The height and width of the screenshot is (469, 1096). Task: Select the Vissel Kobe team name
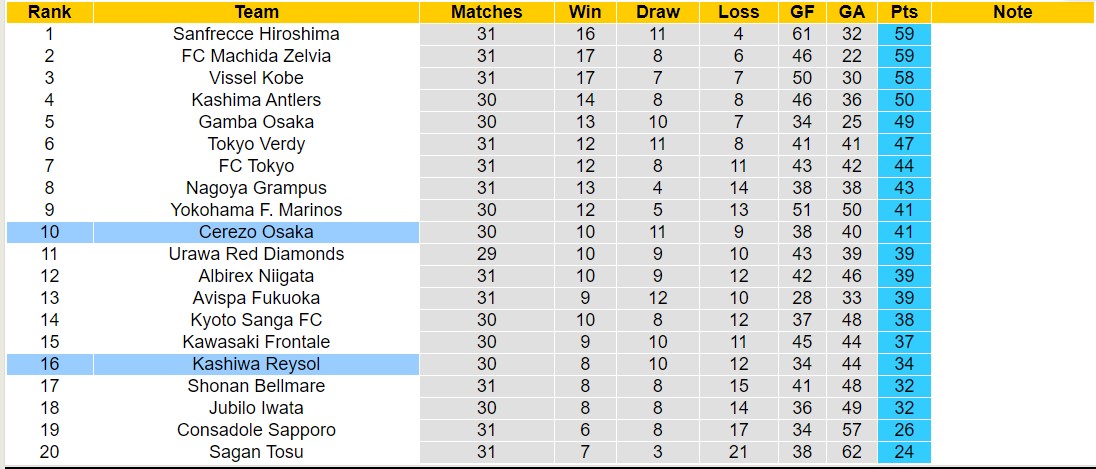pos(256,78)
